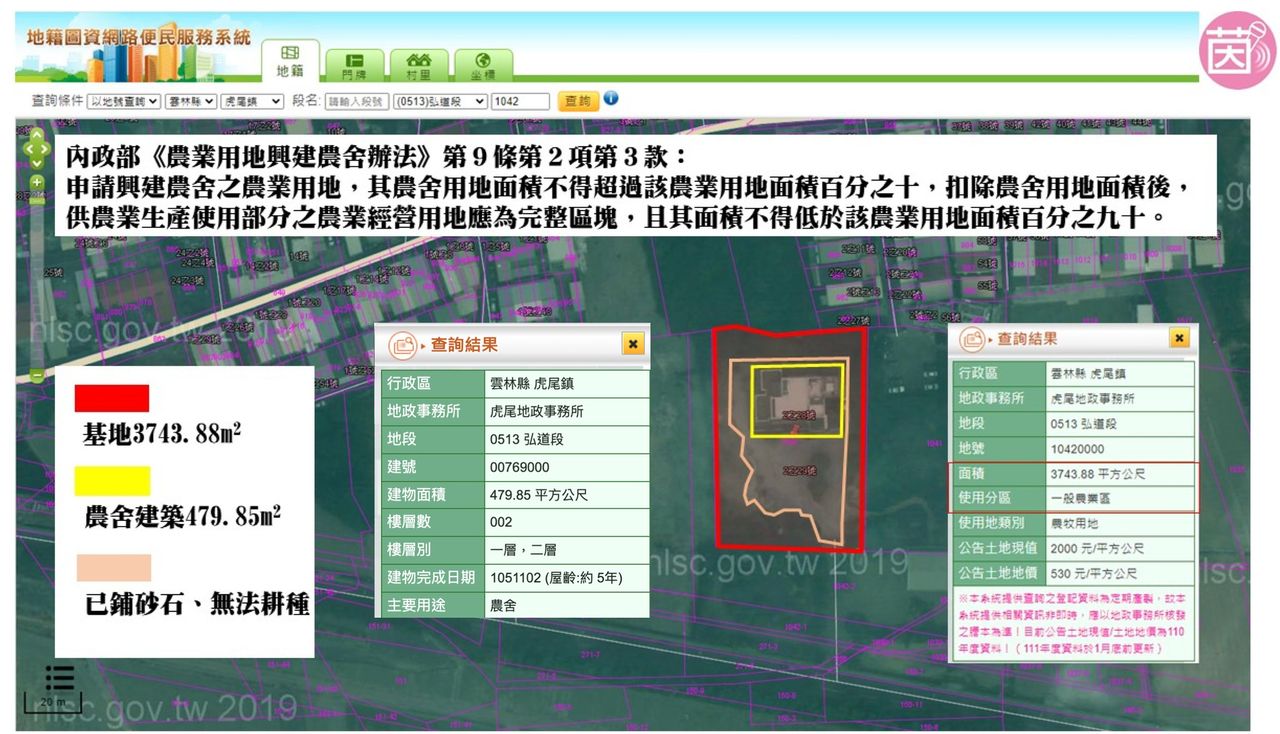This screenshot has height=734, width=1280.
Task: Click the land number field containing 1042
Action: [520, 101]
